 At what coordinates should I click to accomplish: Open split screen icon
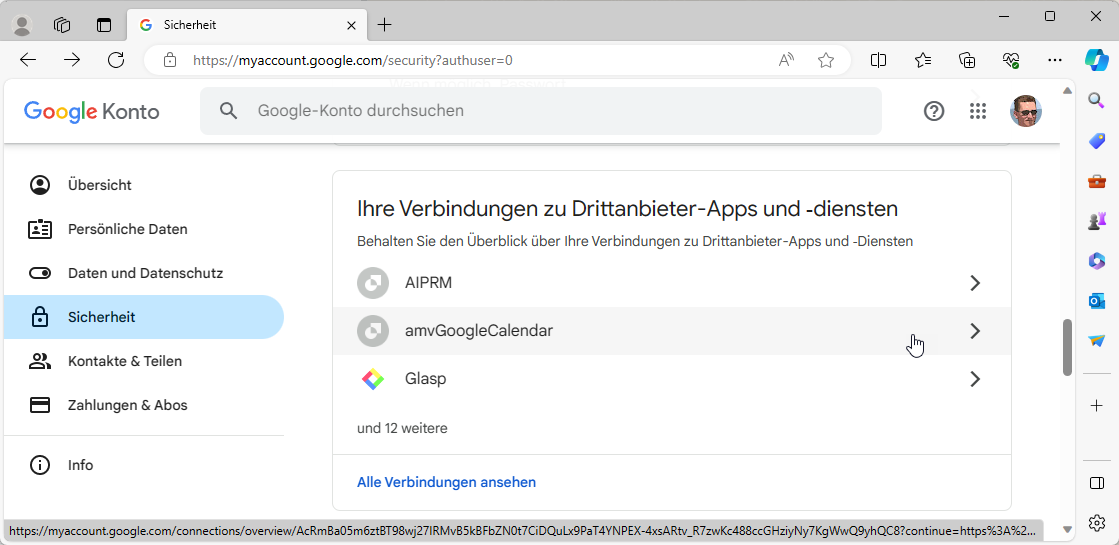click(879, 60)
